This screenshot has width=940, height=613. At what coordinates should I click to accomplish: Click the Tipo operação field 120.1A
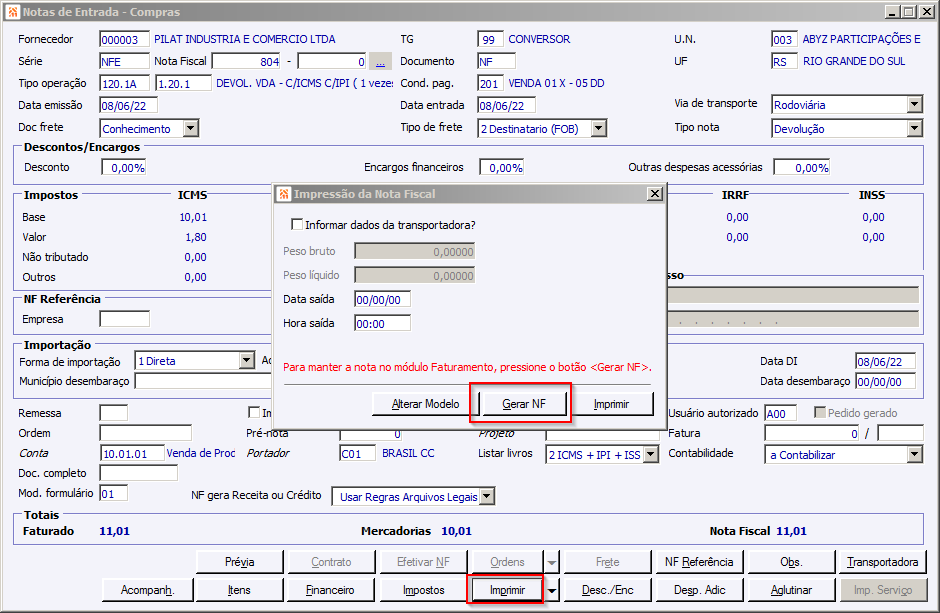tap(124, 83)
